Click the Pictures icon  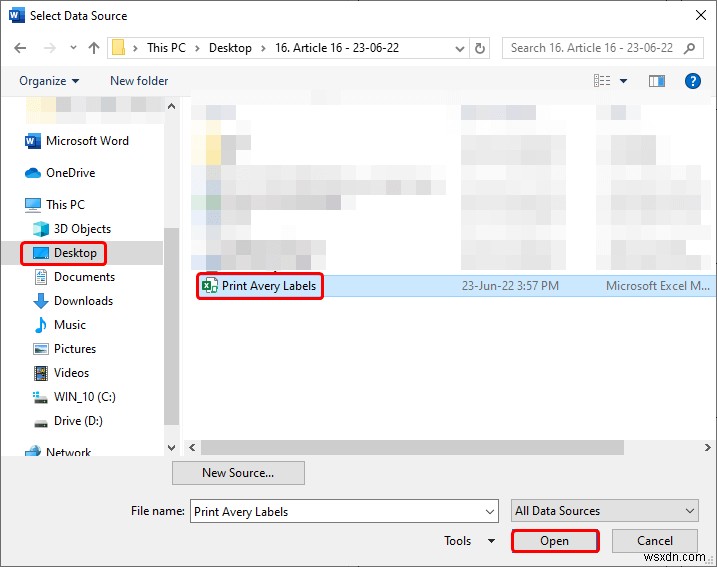41,349
